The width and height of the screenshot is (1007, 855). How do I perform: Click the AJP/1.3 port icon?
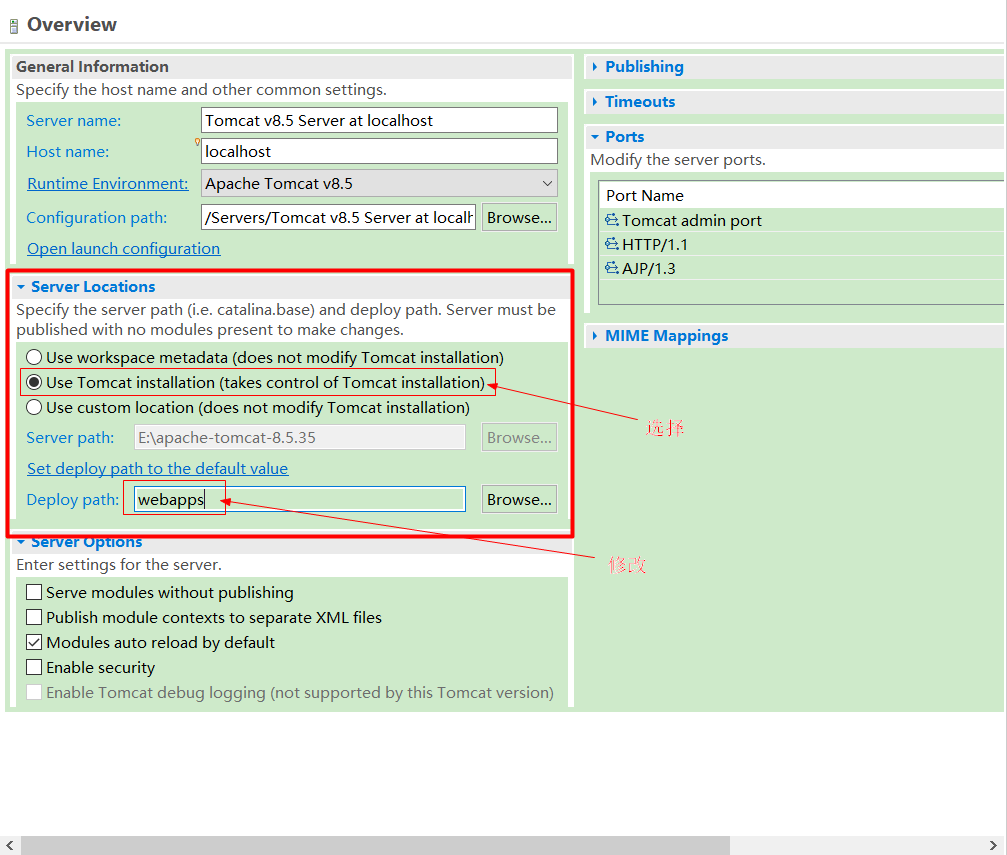pyautogui.click(x=611, y=268)
